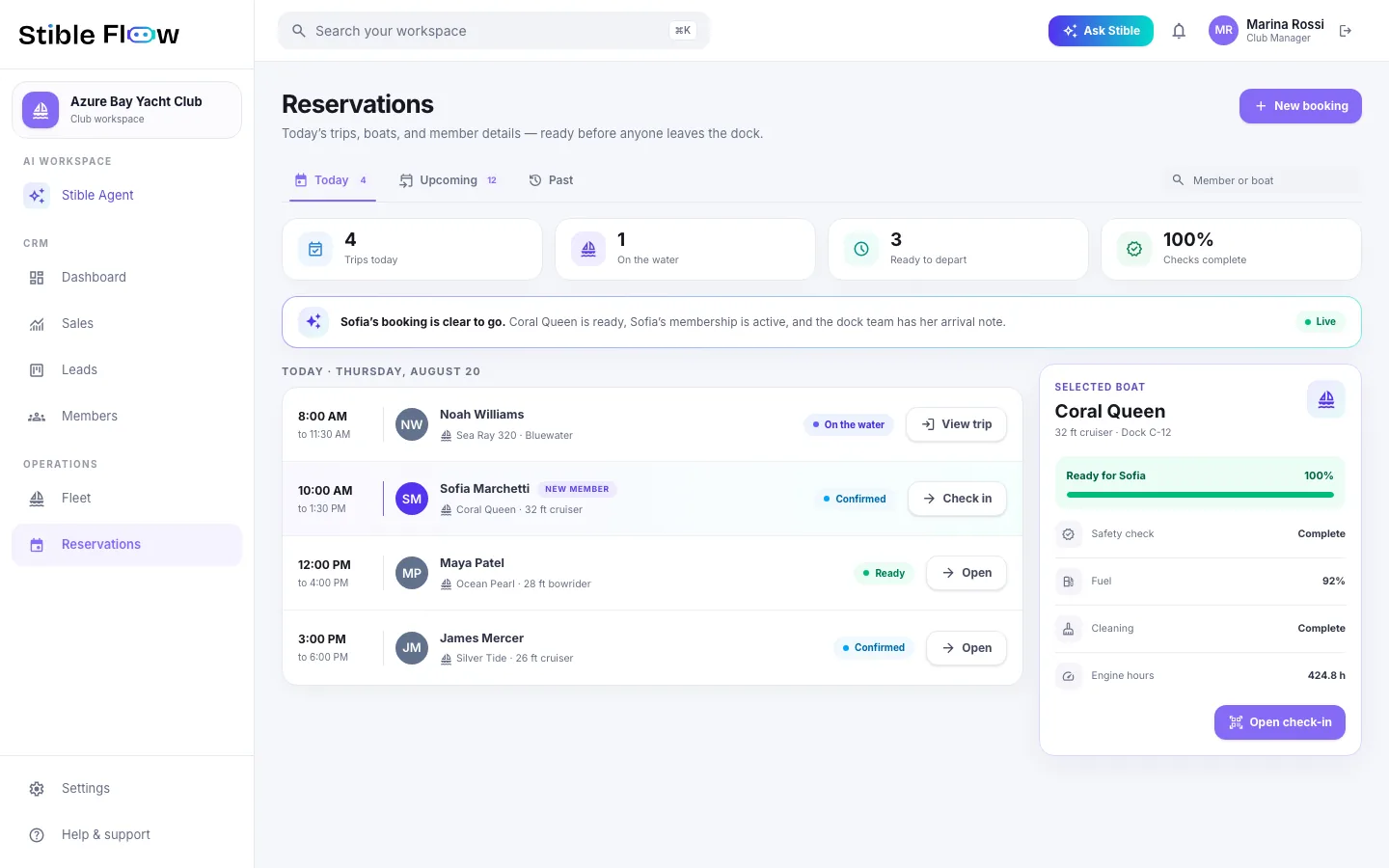Open James Mercer's reservation
This screenshot has width=1389, height=868.
pyautogui.click(x=967, y=648)
